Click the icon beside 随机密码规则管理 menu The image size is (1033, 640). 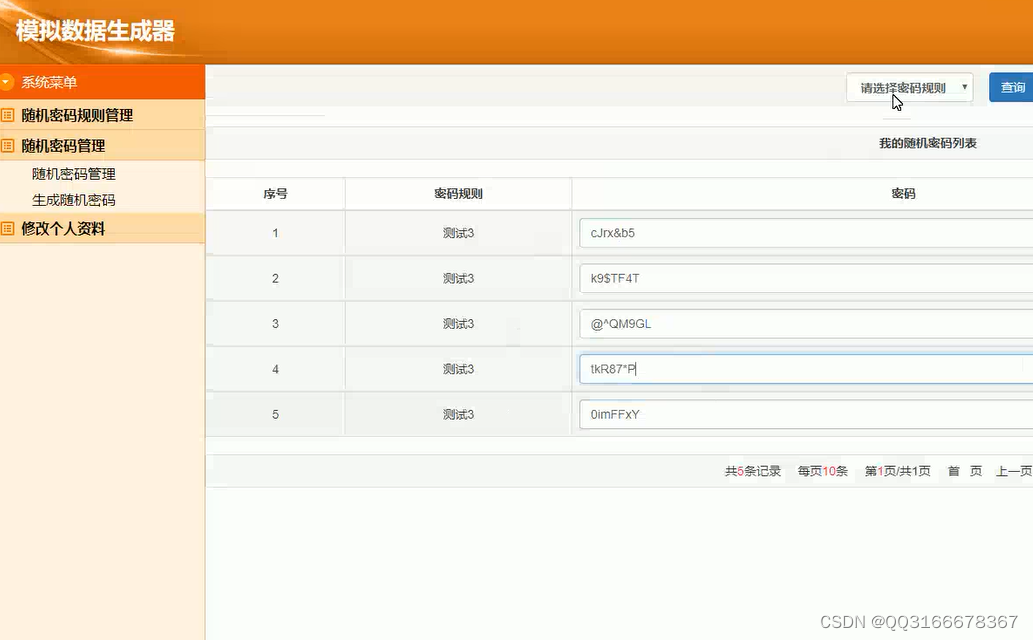pyautogui.click(x=11, y=115)
